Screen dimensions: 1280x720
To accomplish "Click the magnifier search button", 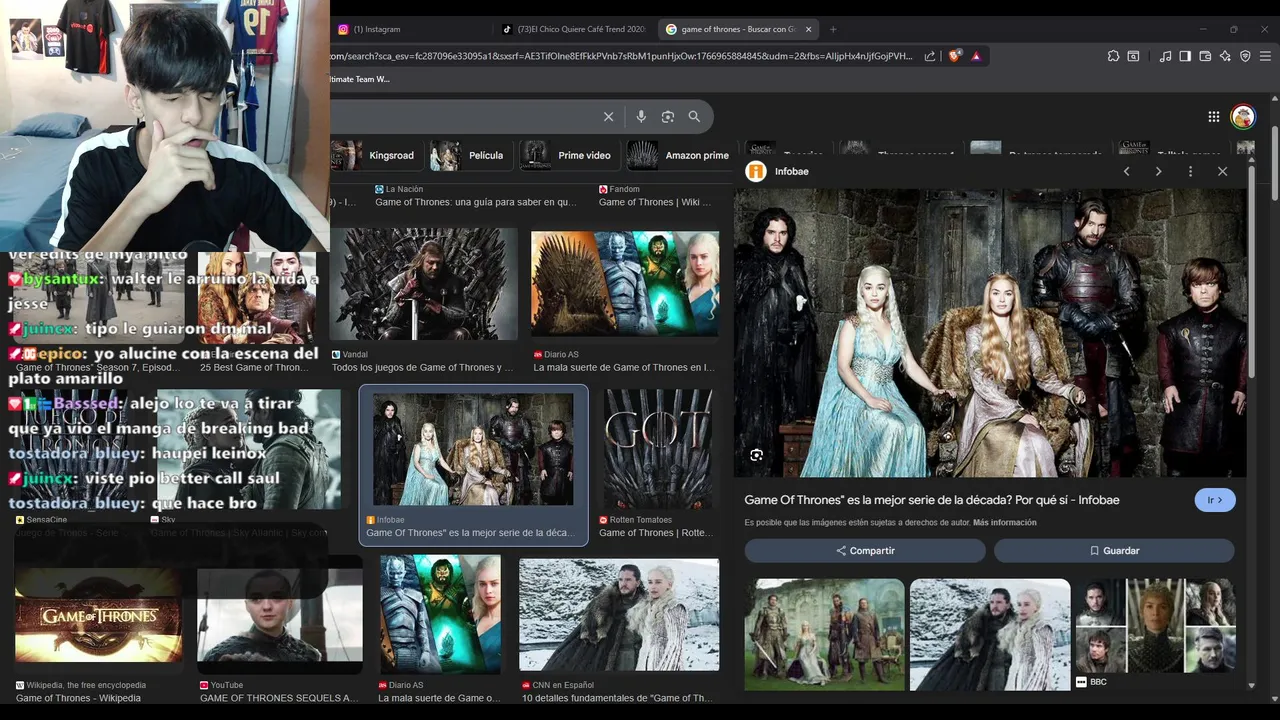I will coord(694,117).
